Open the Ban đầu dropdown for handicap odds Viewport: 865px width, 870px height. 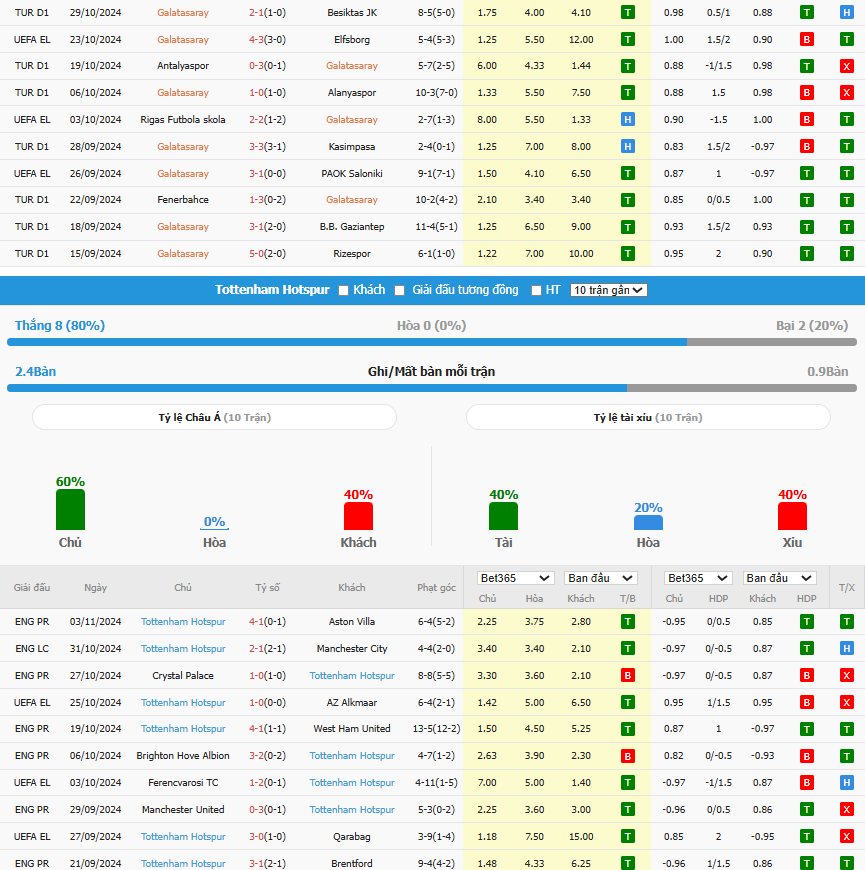tap(780, 578)
